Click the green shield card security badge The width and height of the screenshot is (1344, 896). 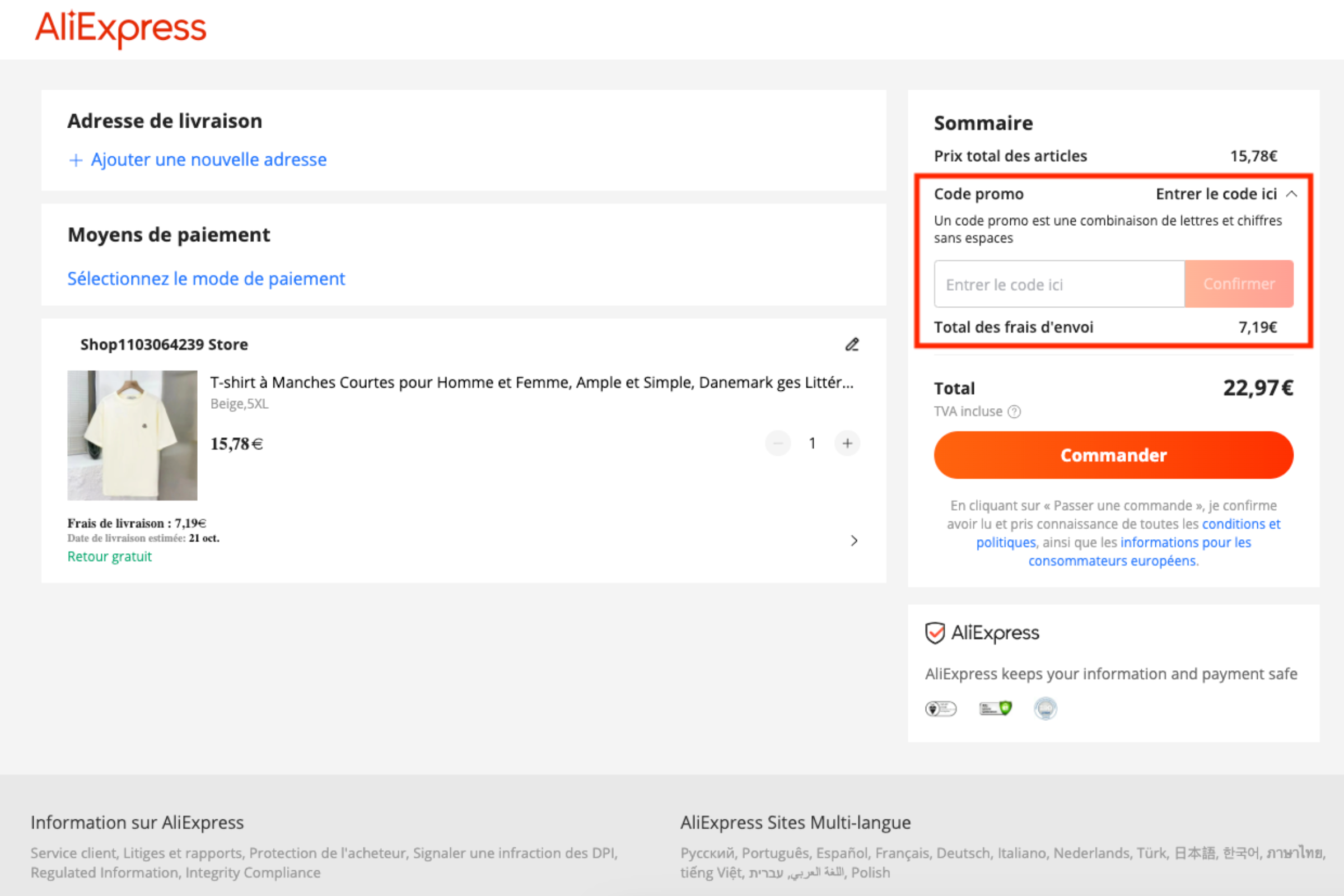[x=996, y=709]
